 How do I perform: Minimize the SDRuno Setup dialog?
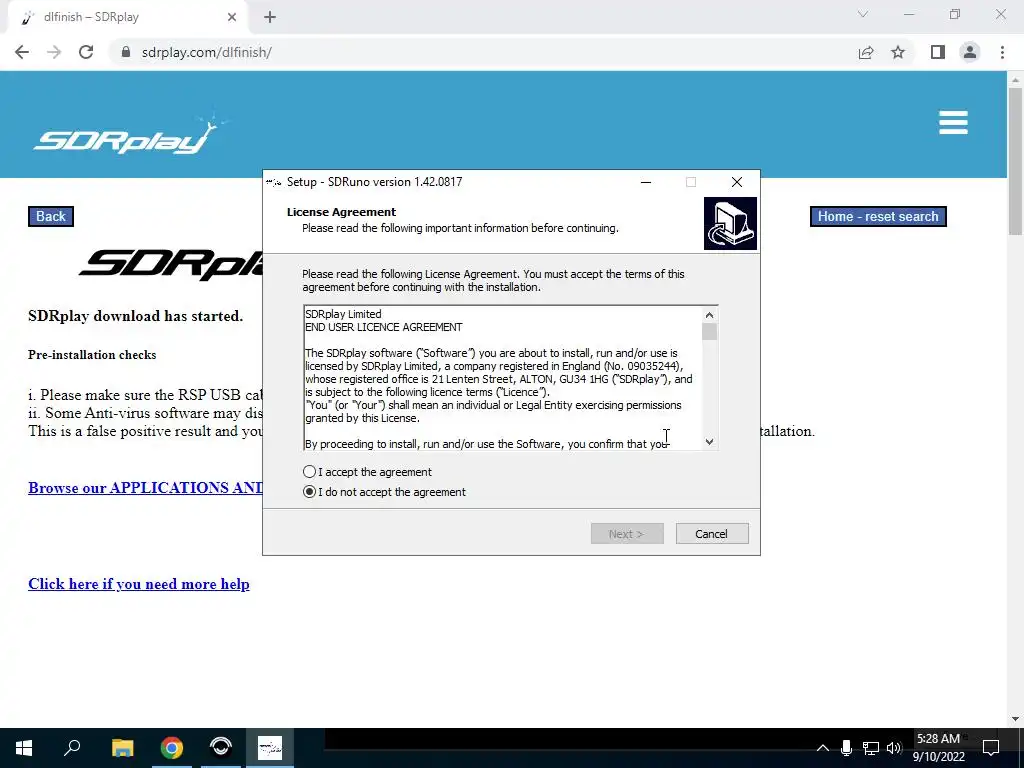(x=646, y=182)
